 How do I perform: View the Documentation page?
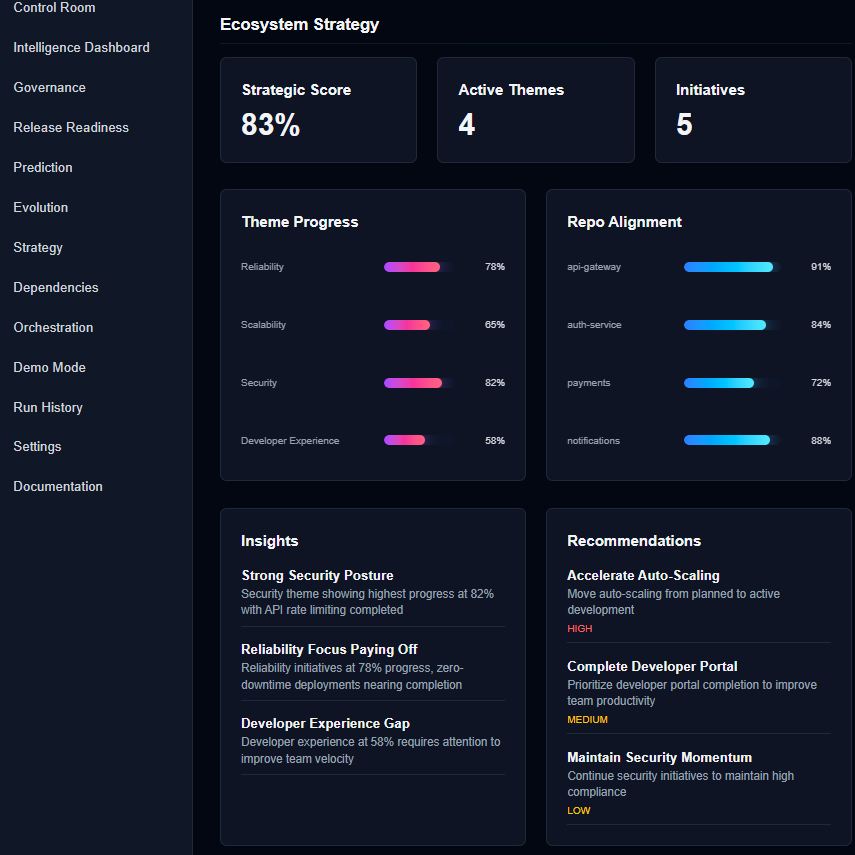coord(57,486)
